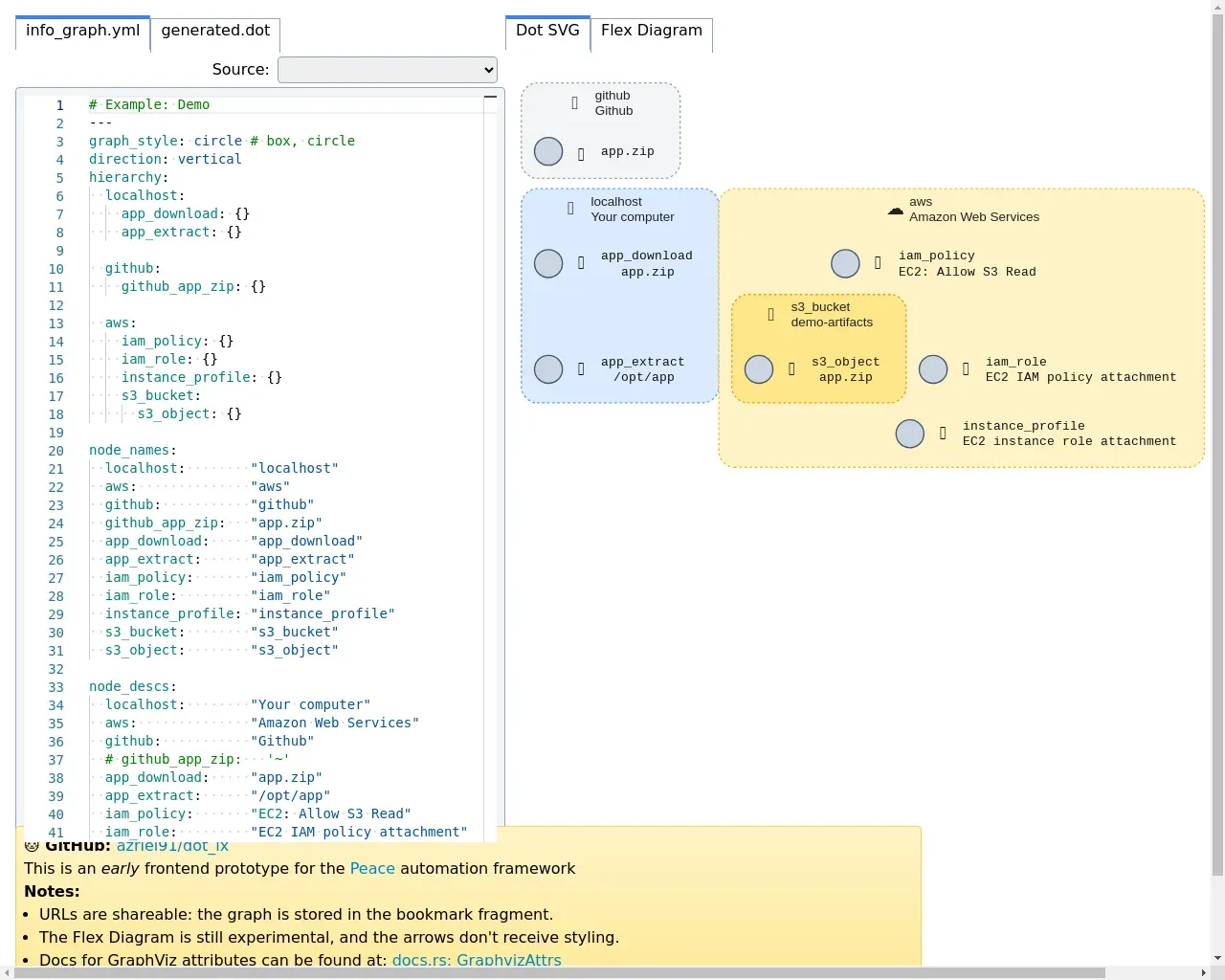Open the docs.rs: GraphvizAttrs link
The image size is (1225, 980).
(x=477, y=960)
